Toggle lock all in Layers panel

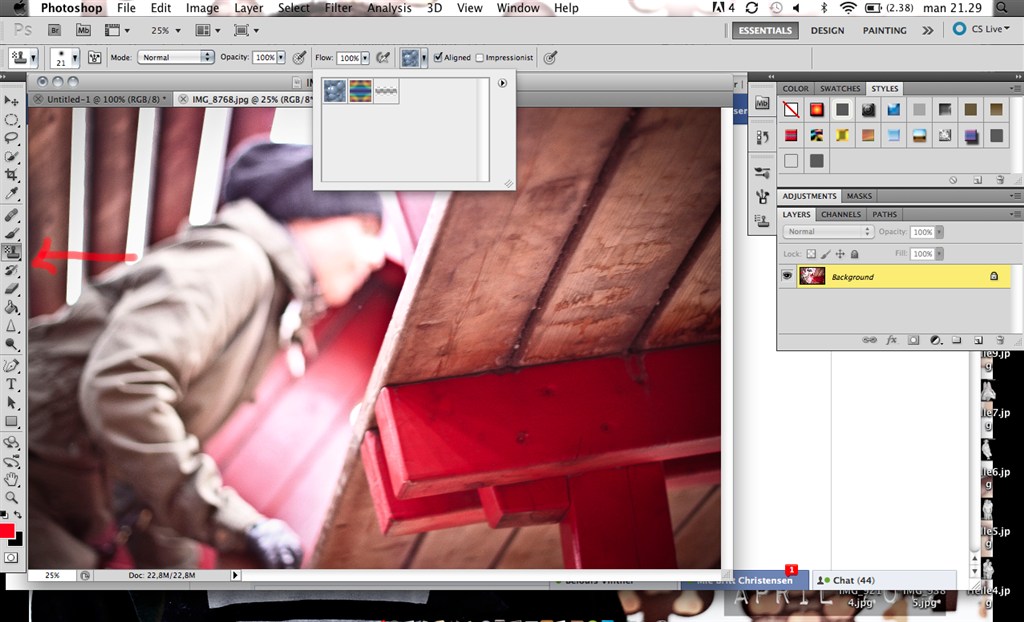tap(854, 254)
